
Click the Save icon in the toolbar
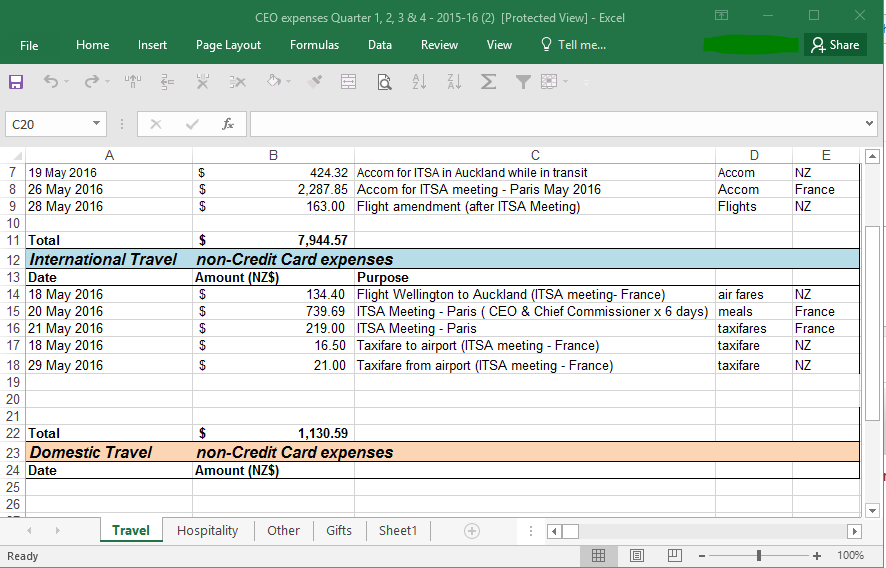[16, 83]
